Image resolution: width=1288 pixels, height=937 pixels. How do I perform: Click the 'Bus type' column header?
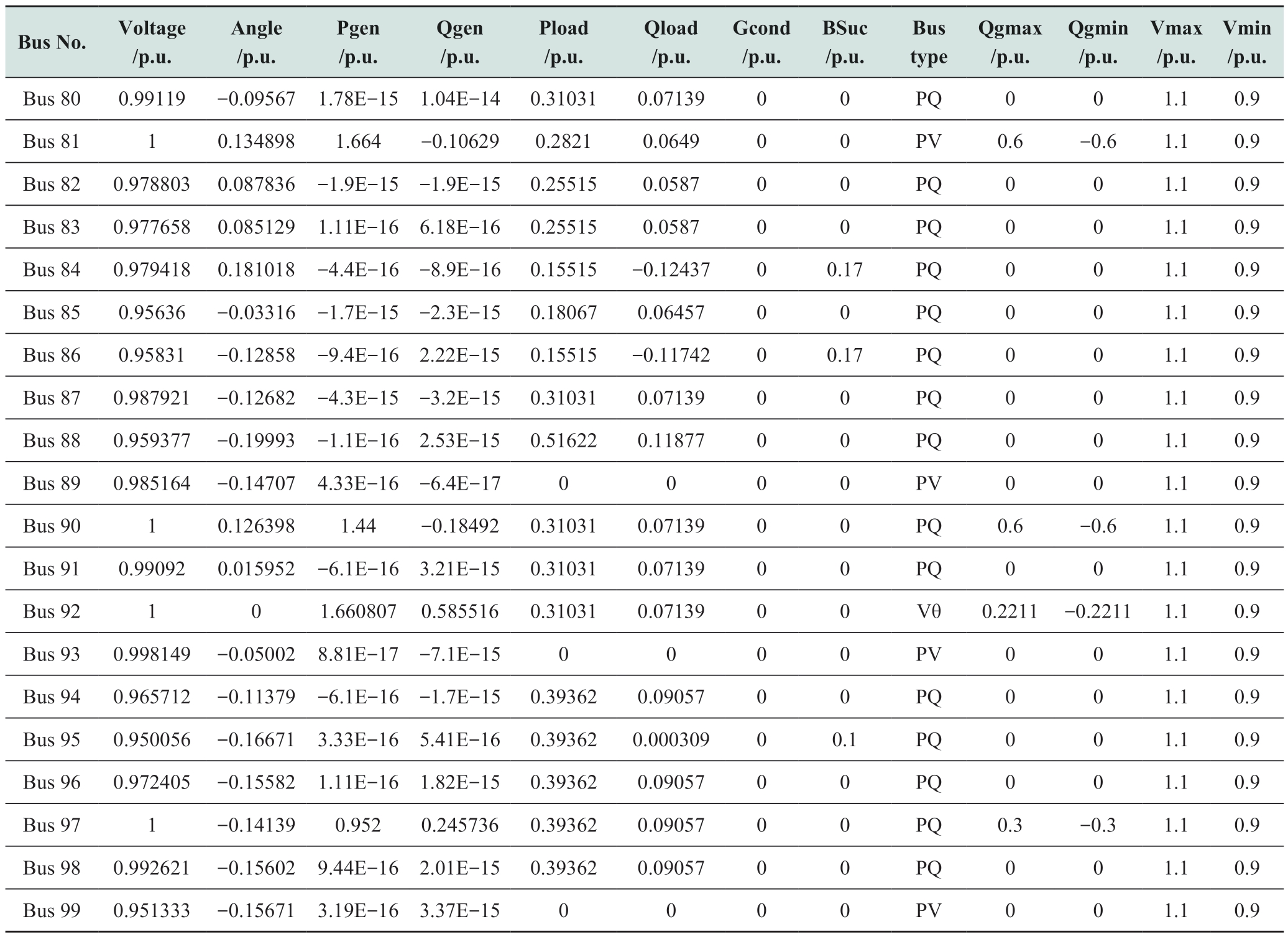pyautogui.click(x=929, y=42)
